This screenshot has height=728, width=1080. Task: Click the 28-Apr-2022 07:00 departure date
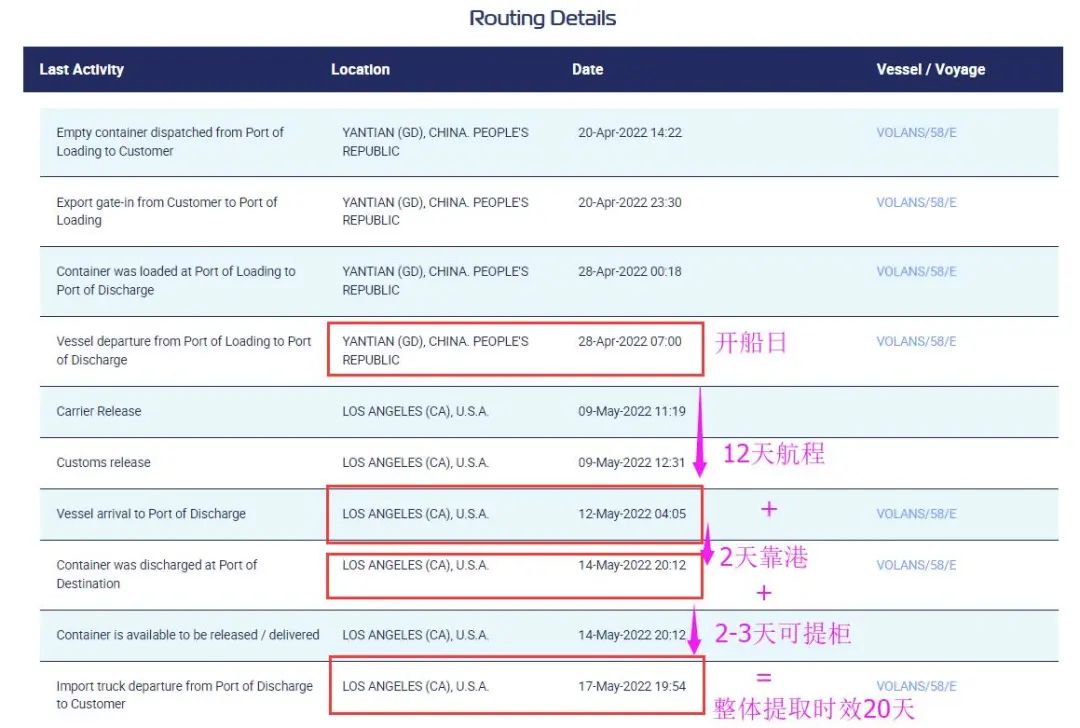pyautogui.click(x=629, y=342)
